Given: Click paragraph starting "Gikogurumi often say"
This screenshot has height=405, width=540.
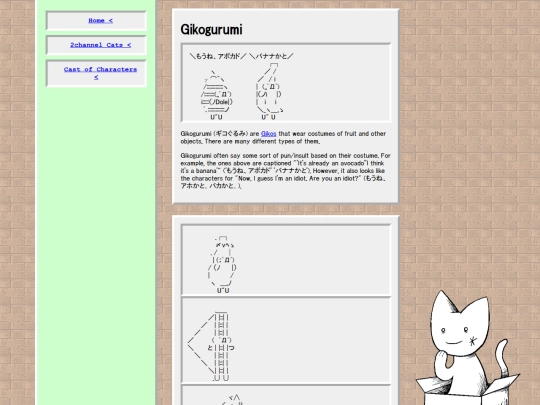Looking at the screenshot, I should coord(285,171).
